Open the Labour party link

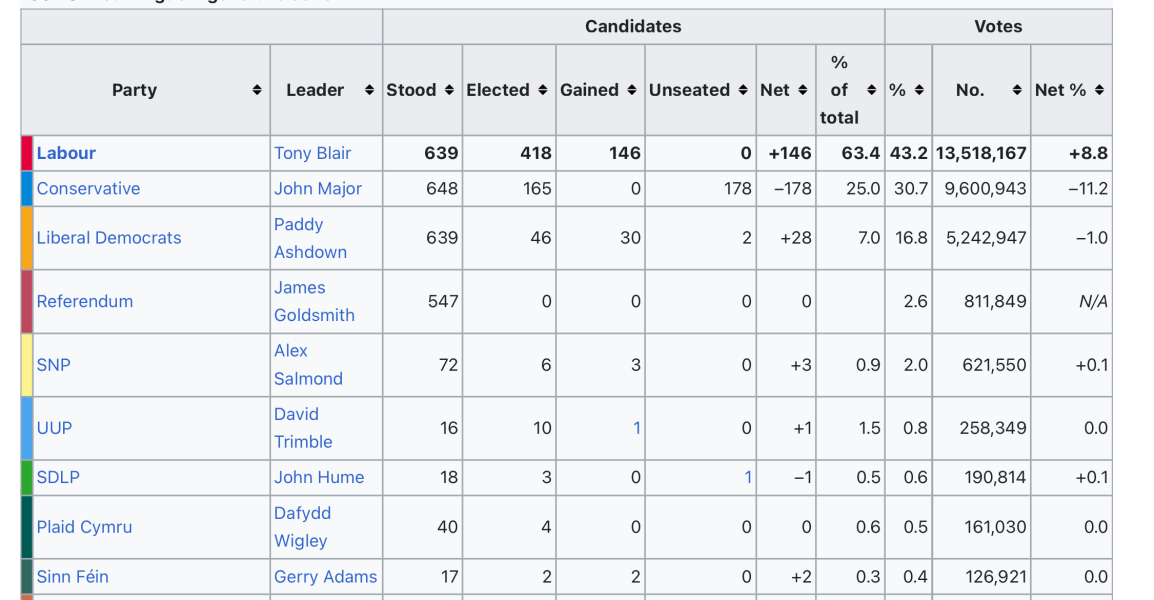pyautogui.click(x=66, y=153)
